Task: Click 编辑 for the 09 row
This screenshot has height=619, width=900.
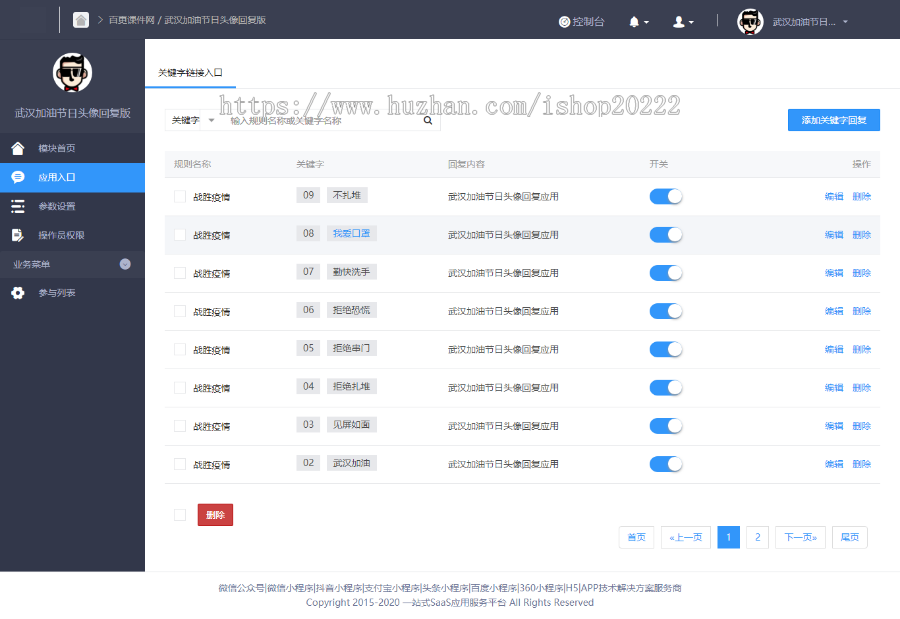Action: click(x=834, y=196)
